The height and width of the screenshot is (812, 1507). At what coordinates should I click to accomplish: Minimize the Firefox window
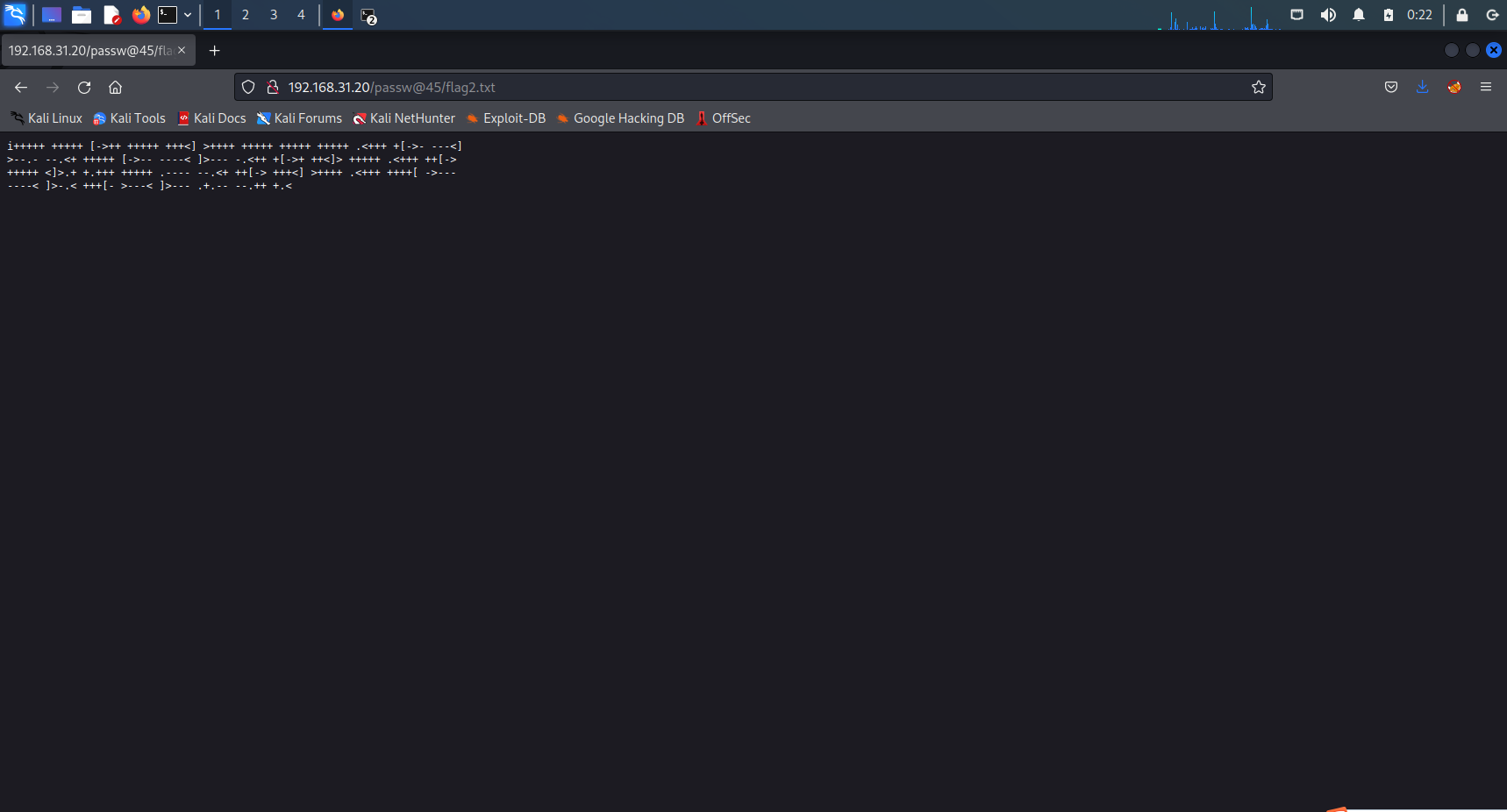[1452, 50]
